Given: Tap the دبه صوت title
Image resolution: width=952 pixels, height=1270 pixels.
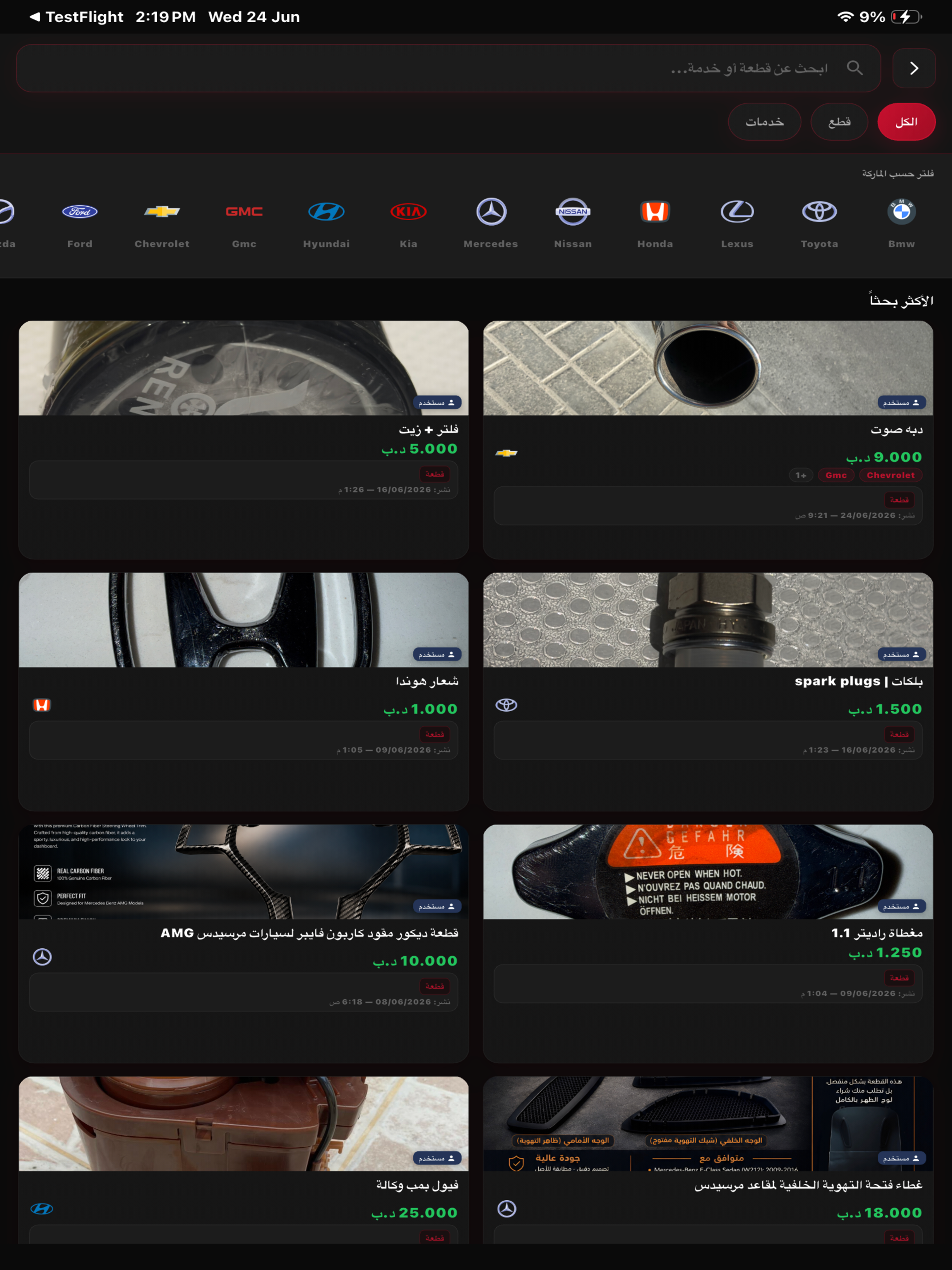Looking at the screenshot, I should coord(896,429).
